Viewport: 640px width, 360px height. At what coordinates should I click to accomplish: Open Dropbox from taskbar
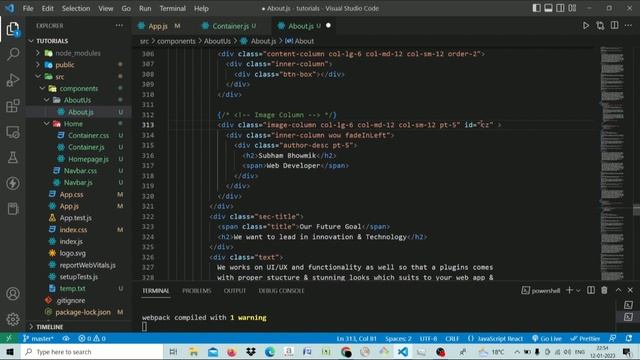(251, 351)
